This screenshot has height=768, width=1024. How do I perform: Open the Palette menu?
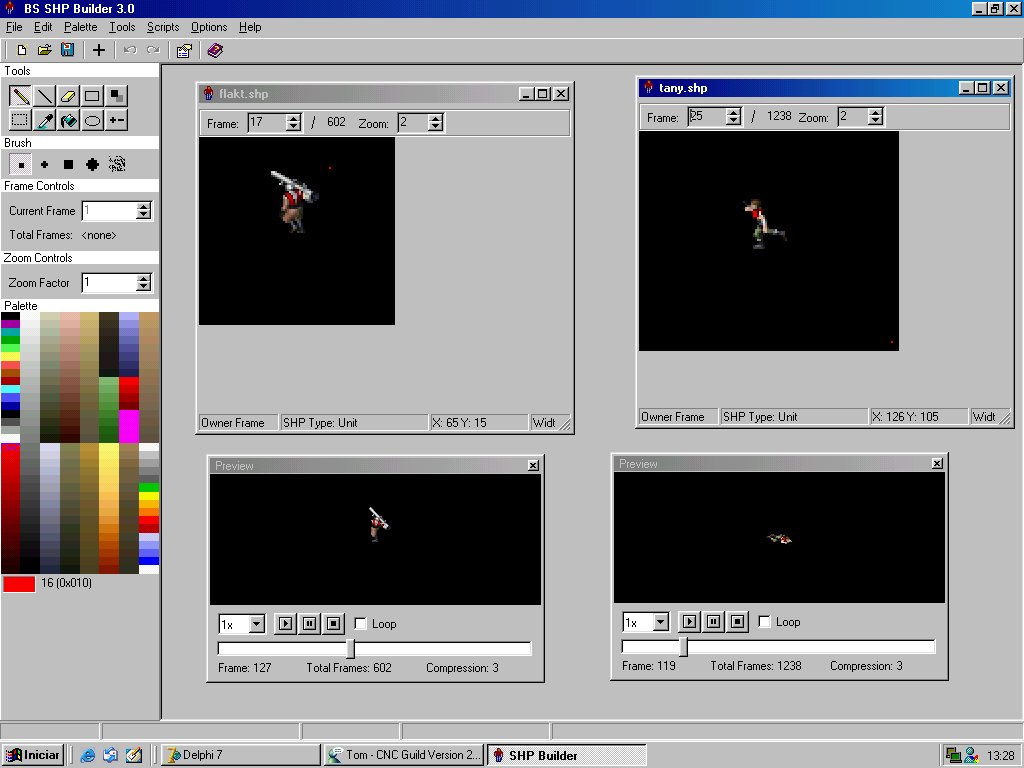coord(81,27)
